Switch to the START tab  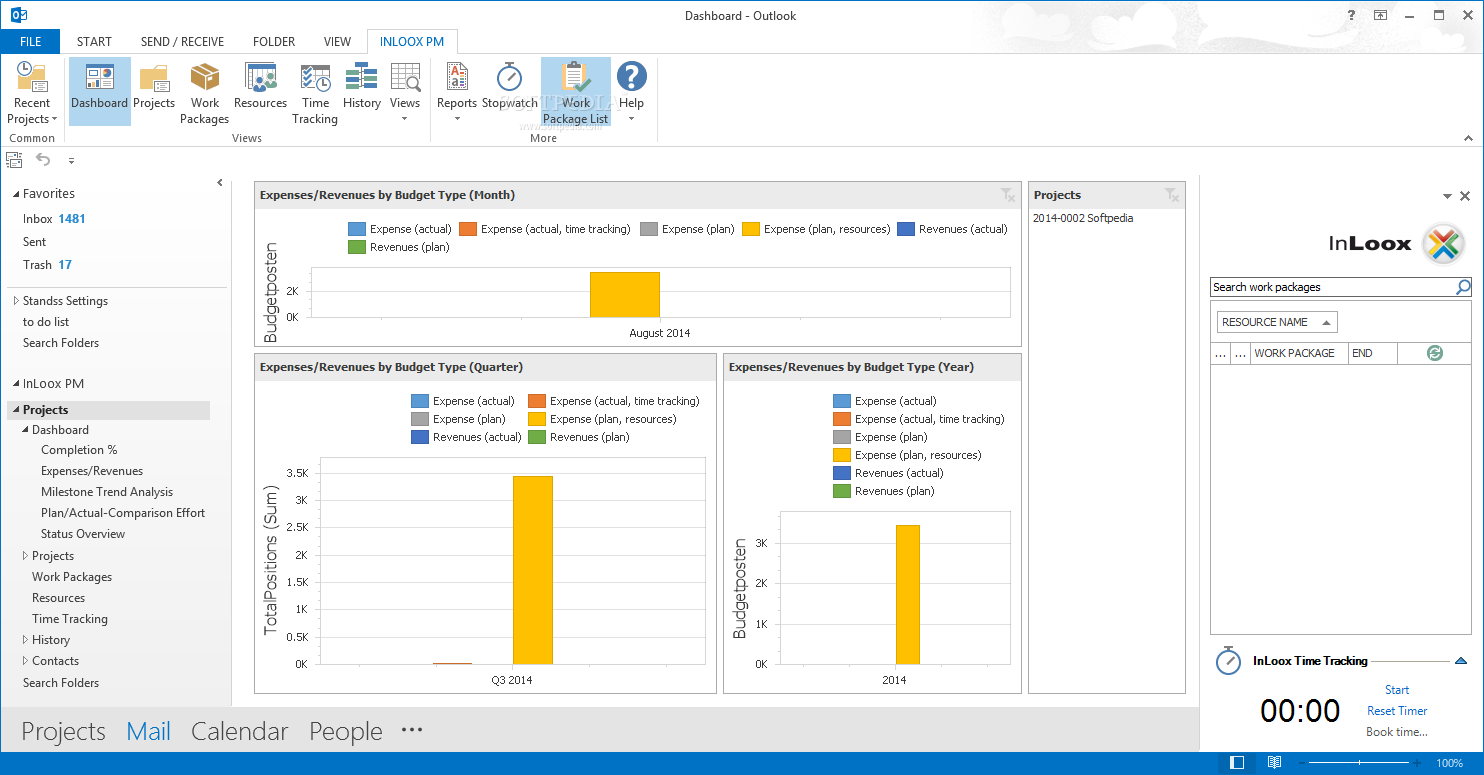click(x=94, y=41)
